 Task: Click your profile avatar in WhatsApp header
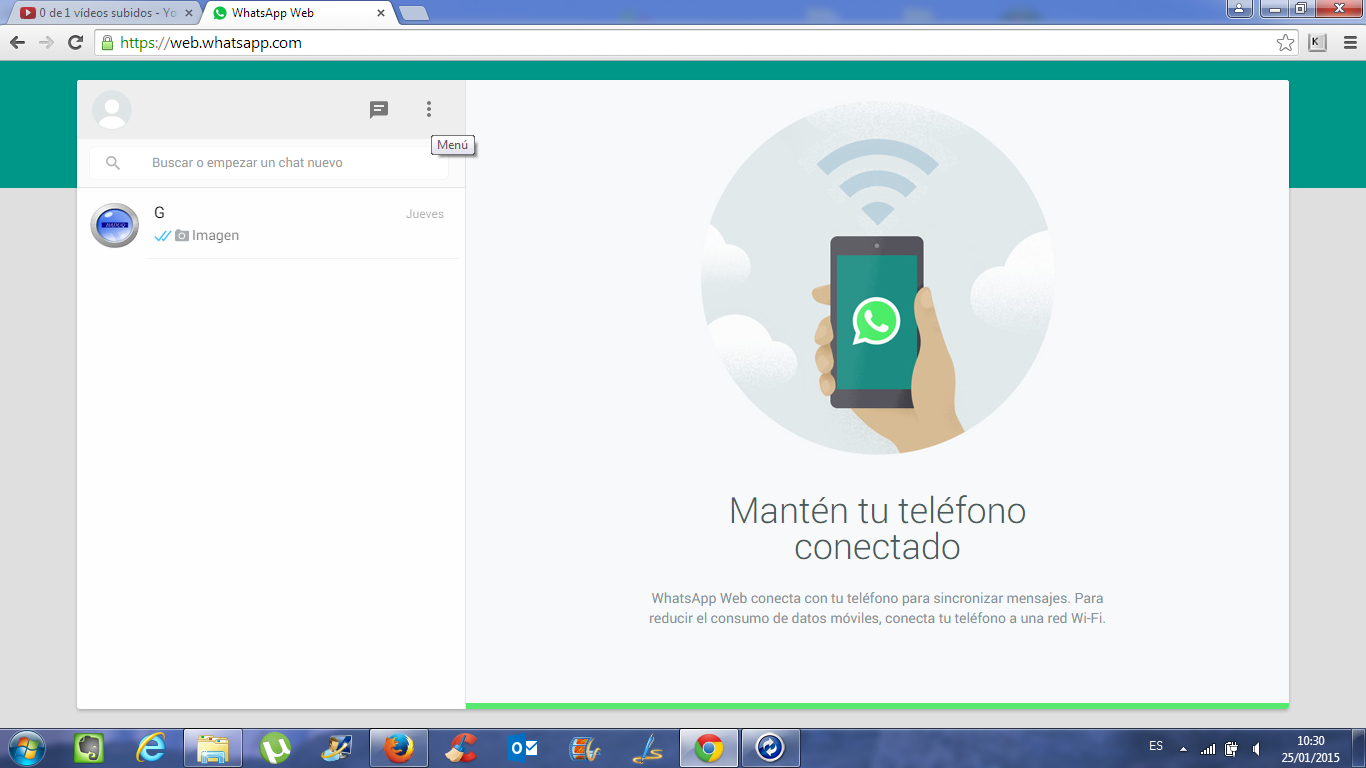point(112,110)
